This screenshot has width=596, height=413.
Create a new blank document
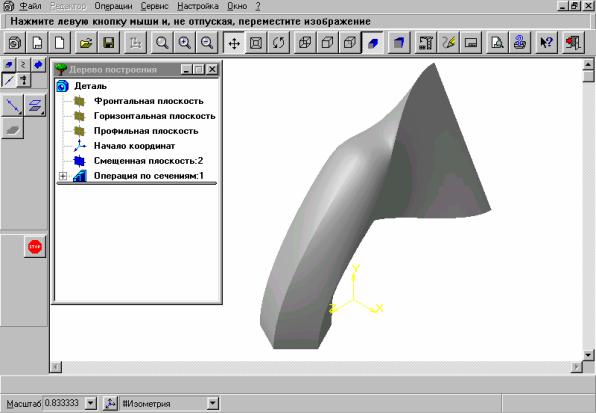pyautogui.click(x=60, y=43)
